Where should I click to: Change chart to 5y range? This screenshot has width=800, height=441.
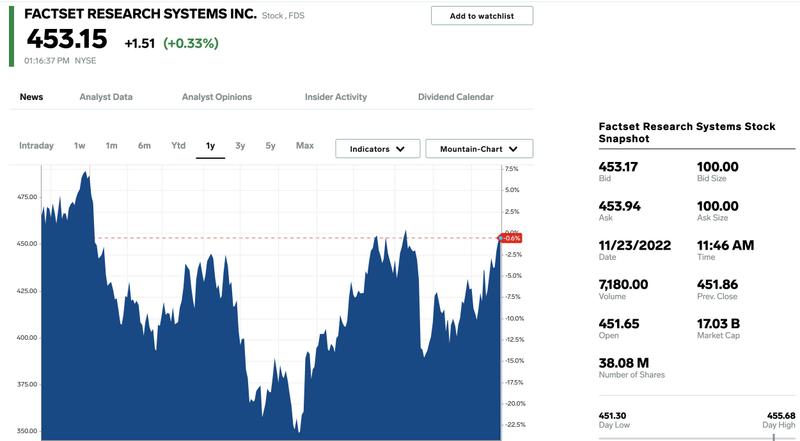click(270, 145)
